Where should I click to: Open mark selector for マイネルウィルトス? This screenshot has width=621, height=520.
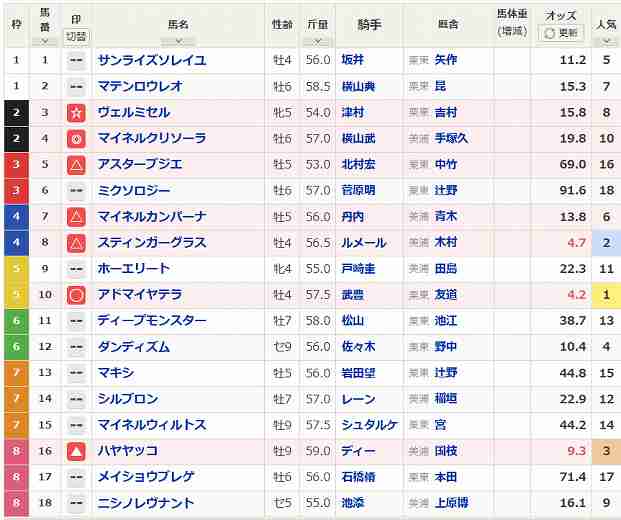(76, 425)
